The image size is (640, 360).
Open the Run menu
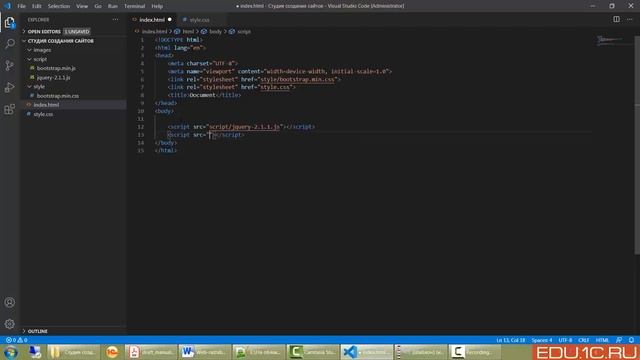point(113,6)
